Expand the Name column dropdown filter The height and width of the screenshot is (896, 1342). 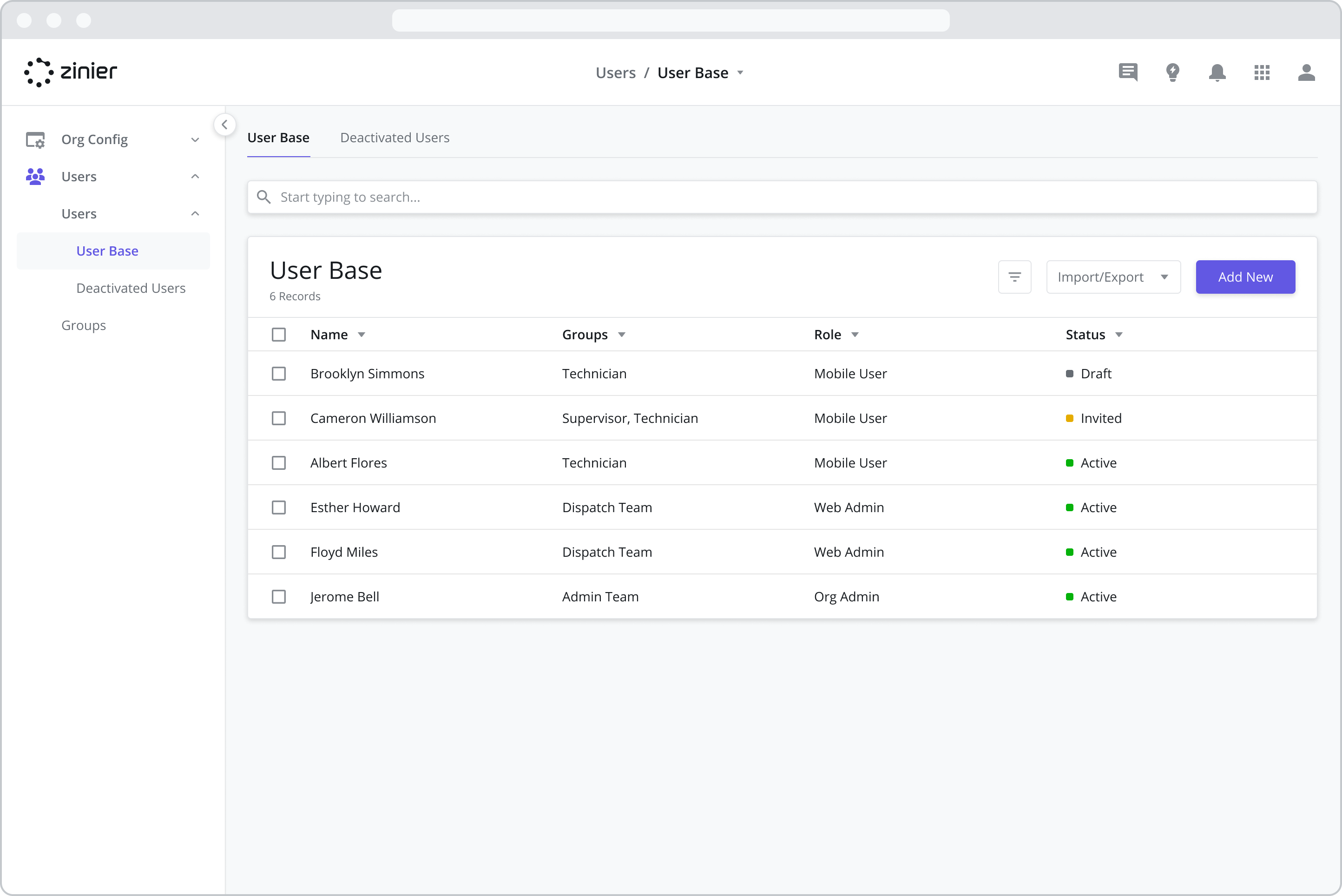[x=363, y=334]
